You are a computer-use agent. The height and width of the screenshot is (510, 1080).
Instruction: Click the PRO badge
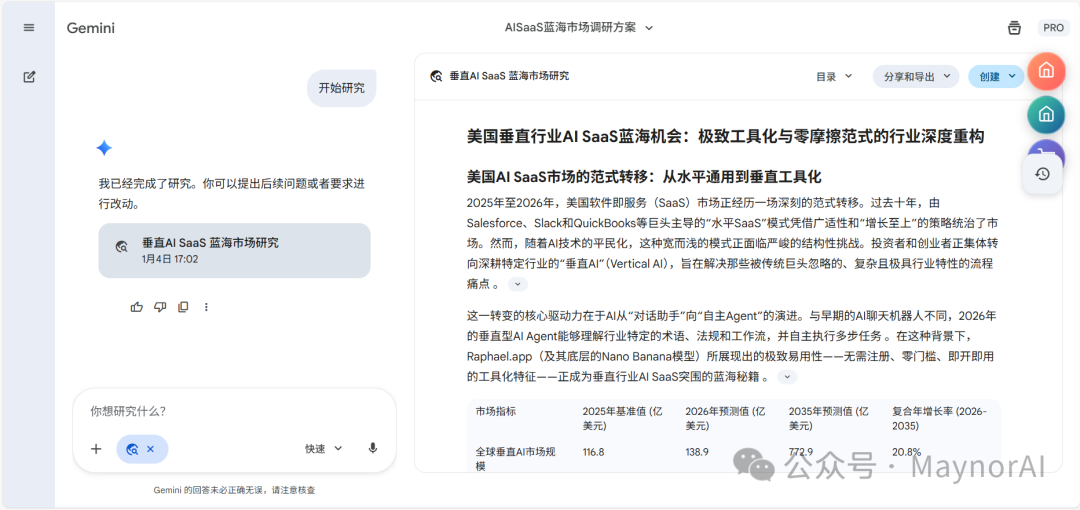[1054, 28]
